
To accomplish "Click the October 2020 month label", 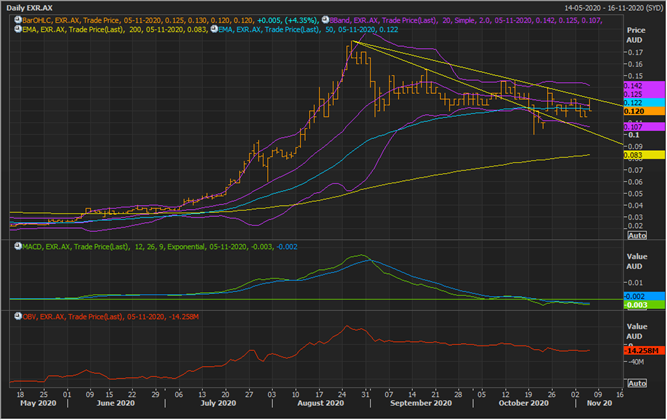I will pyautogui.click(x=524, y=403).
